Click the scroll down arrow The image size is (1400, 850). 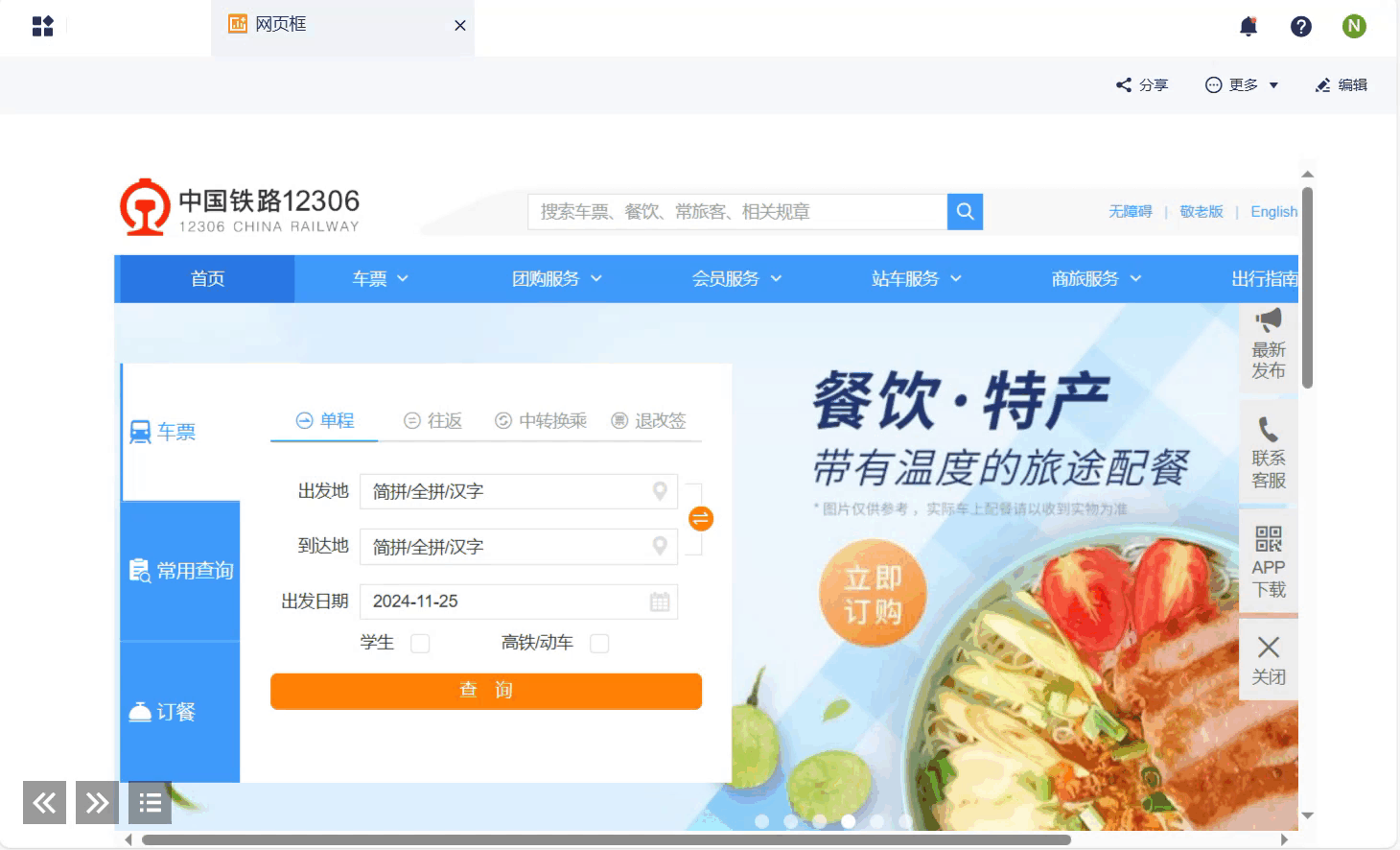click(x=1307, y=815)
